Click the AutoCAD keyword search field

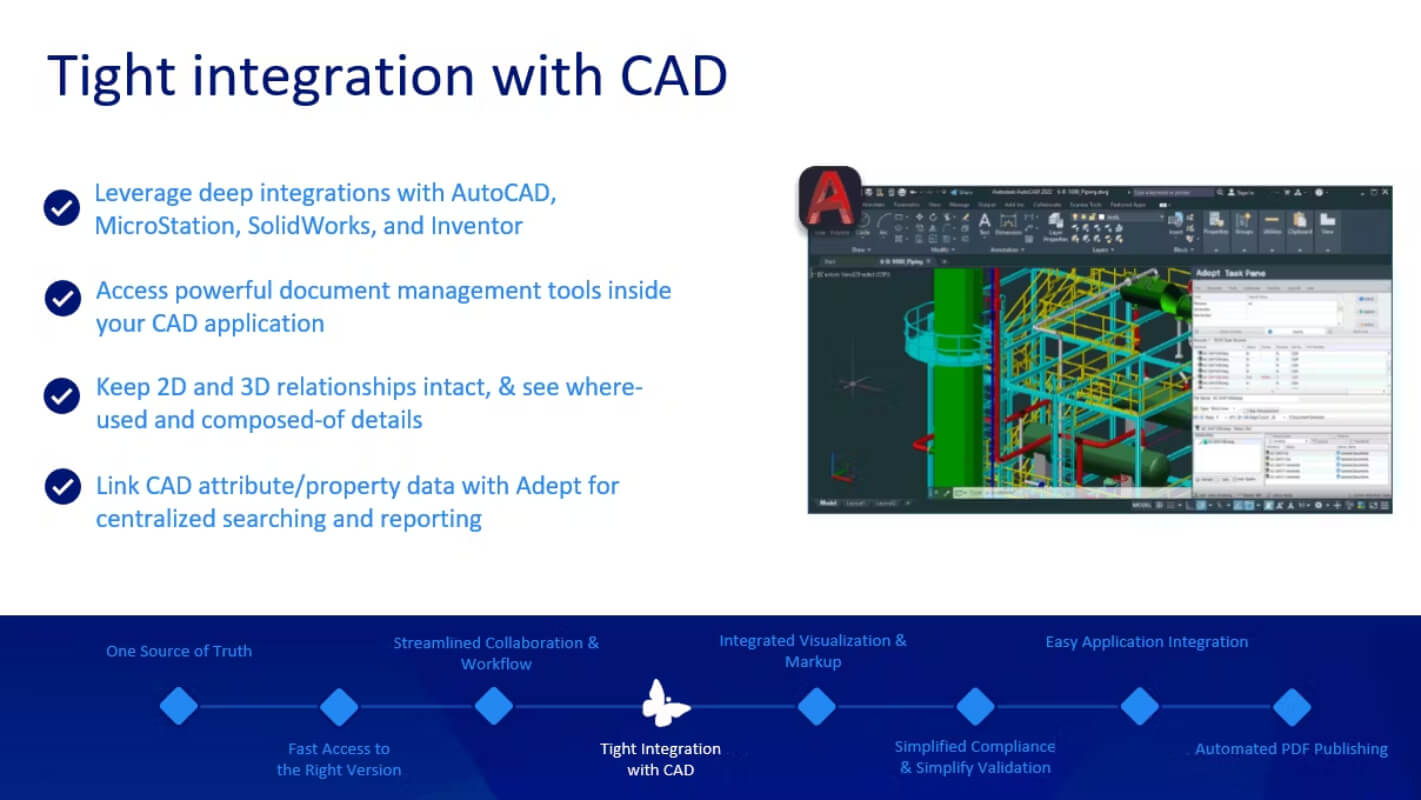coord(1173,192)
